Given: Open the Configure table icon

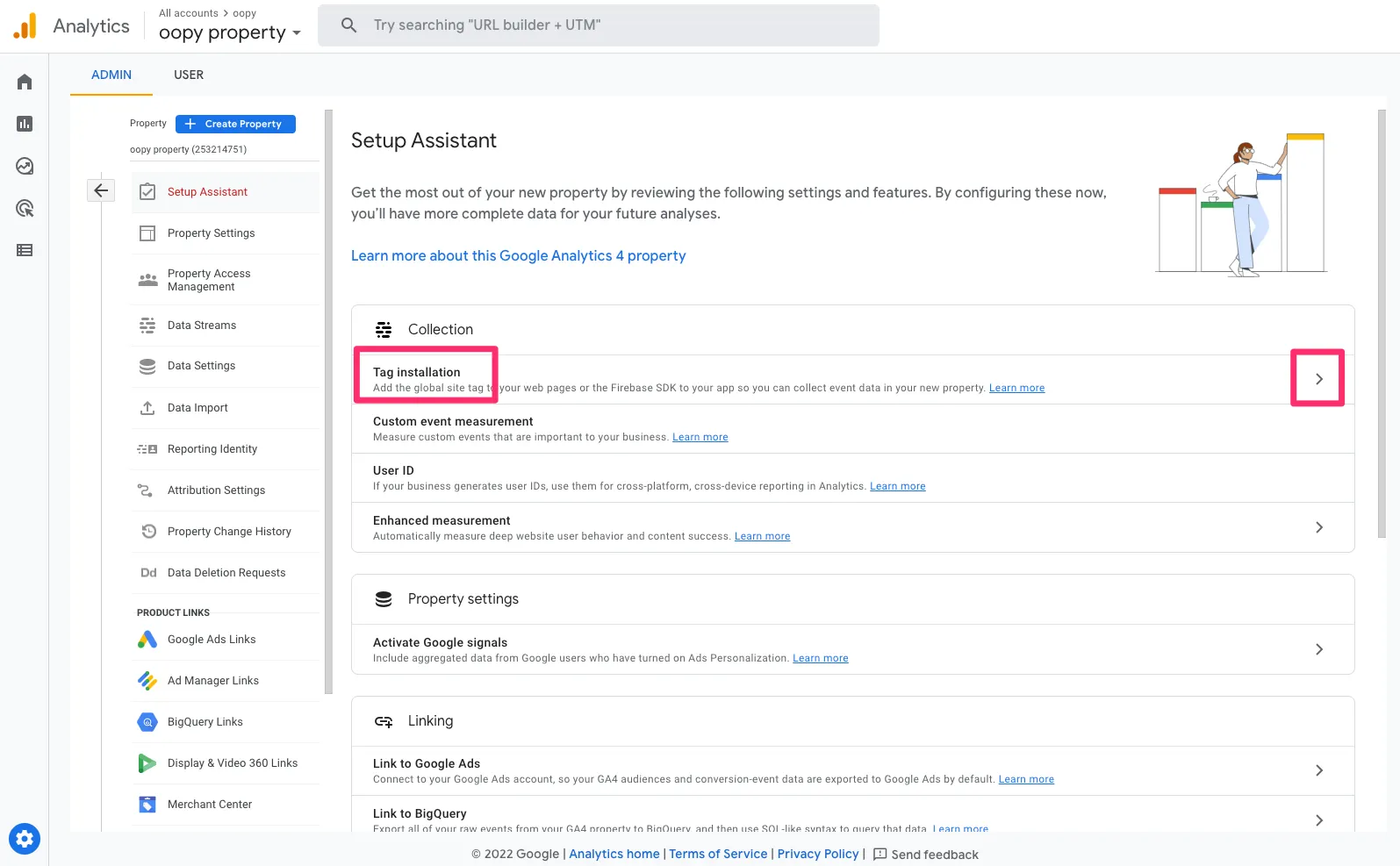Looking at the screenshot, I should 25,250.
